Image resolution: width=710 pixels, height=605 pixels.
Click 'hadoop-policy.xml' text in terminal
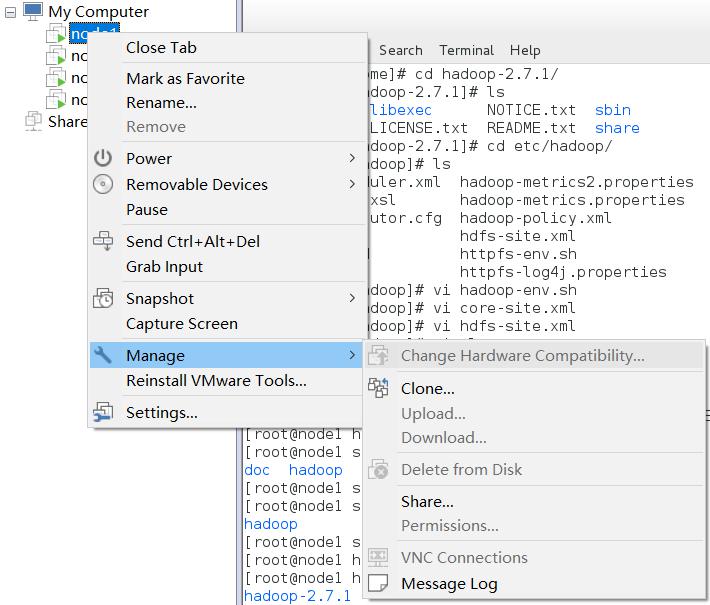point(536,218)
